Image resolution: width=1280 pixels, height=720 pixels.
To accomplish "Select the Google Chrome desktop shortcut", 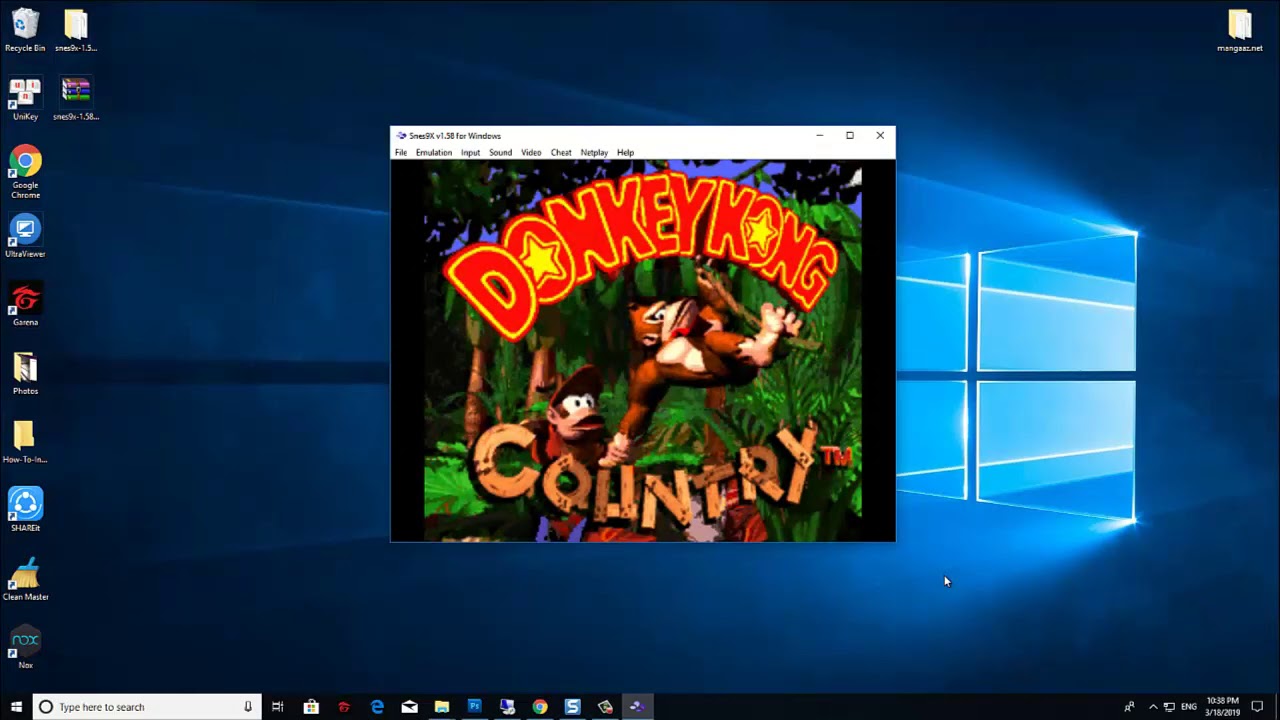I will click(25, 172).
